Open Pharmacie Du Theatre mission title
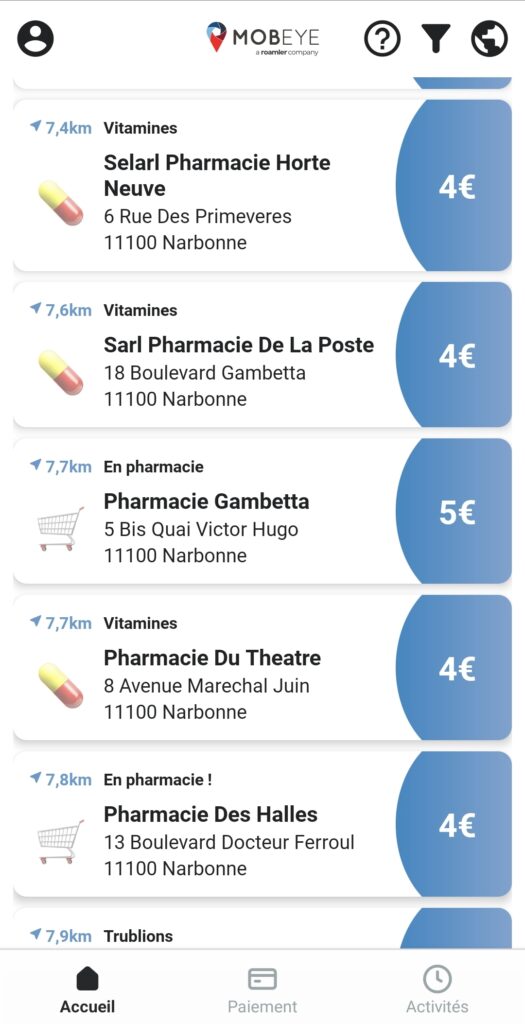Viewport: 525px width, 1024px height. pos(212,658)
